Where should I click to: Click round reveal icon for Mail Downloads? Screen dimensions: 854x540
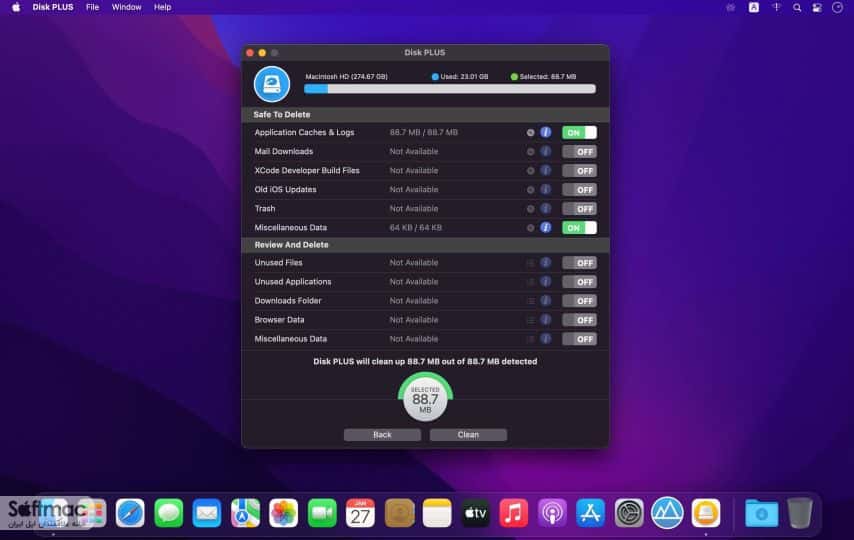tap(530, 151)
